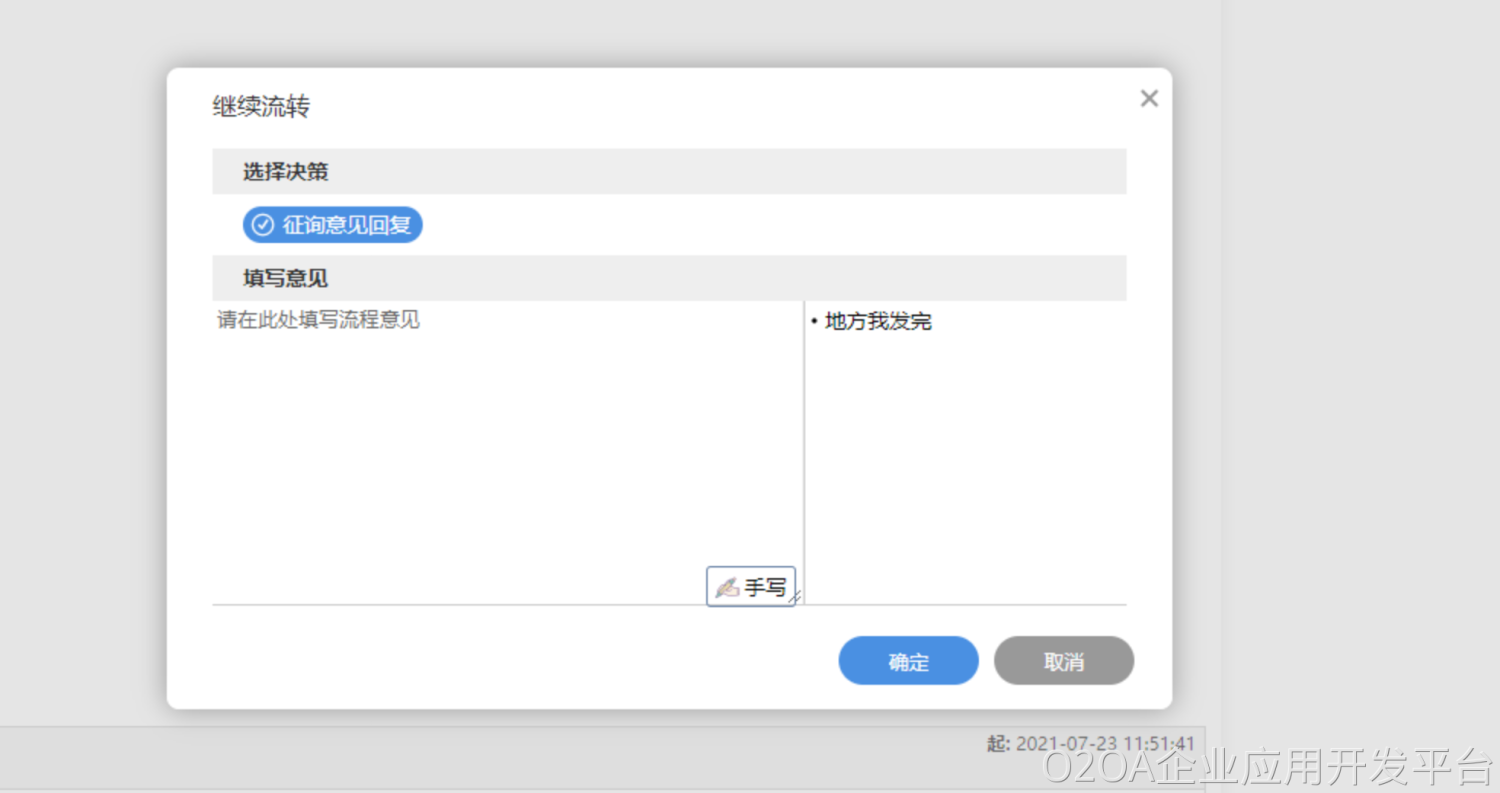Click the start timestamp 2021-07-23 11:51:41

pyautogui.click(x=1104, y=743)
